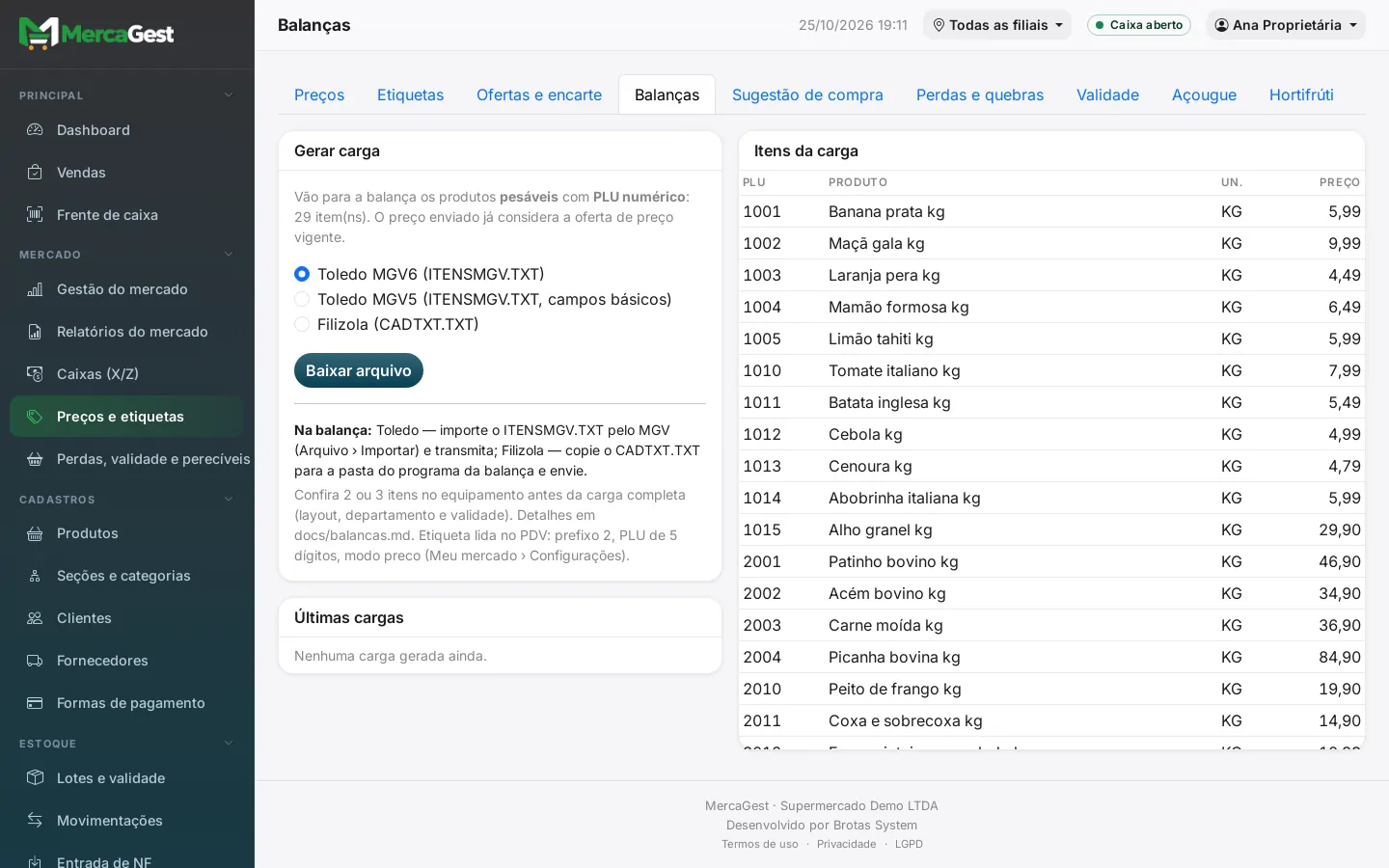Choose Filizola (CADTXT.TXT) radio option

coord(302,324)
